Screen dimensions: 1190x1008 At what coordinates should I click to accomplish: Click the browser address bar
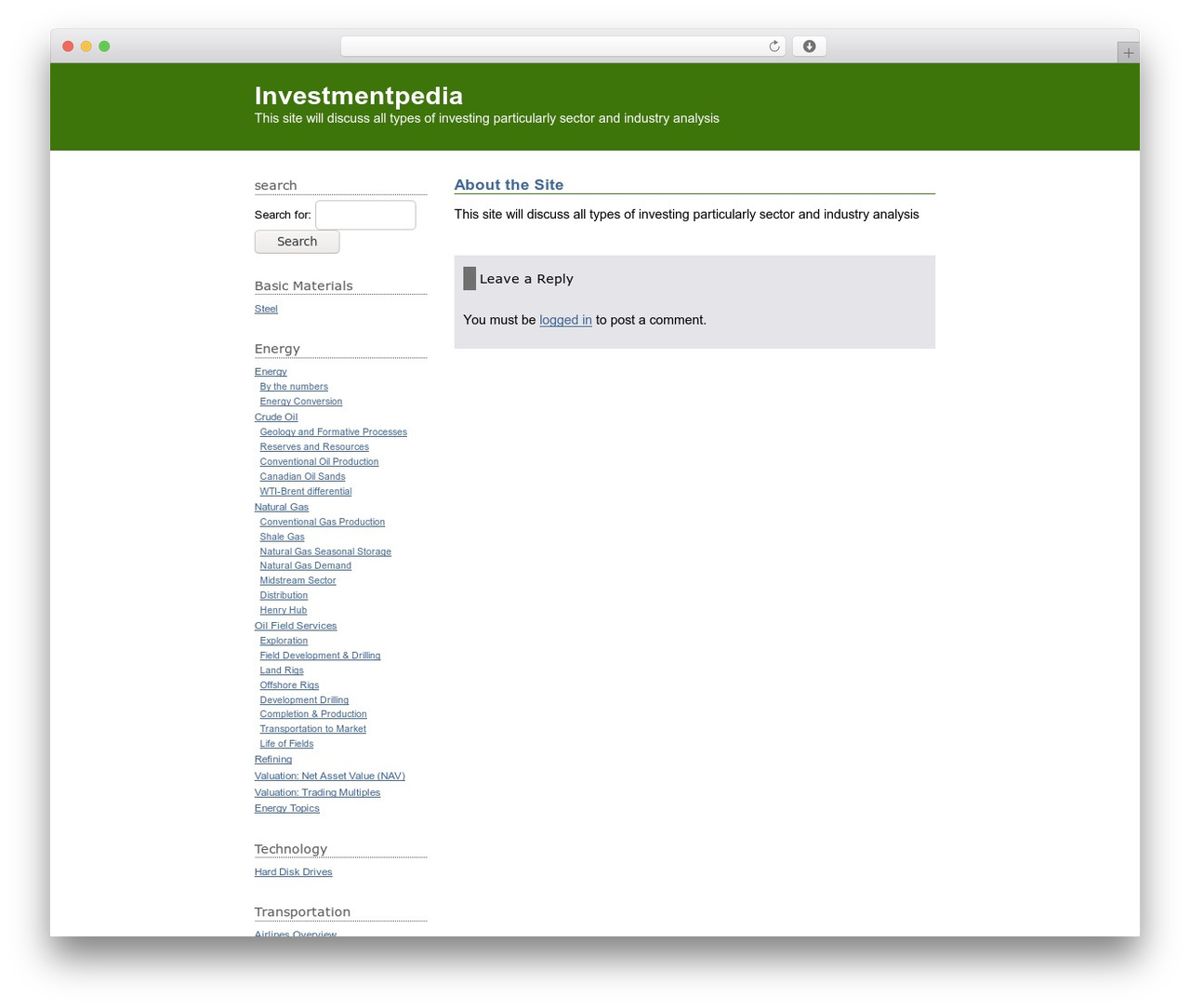(x=563, y=46)
